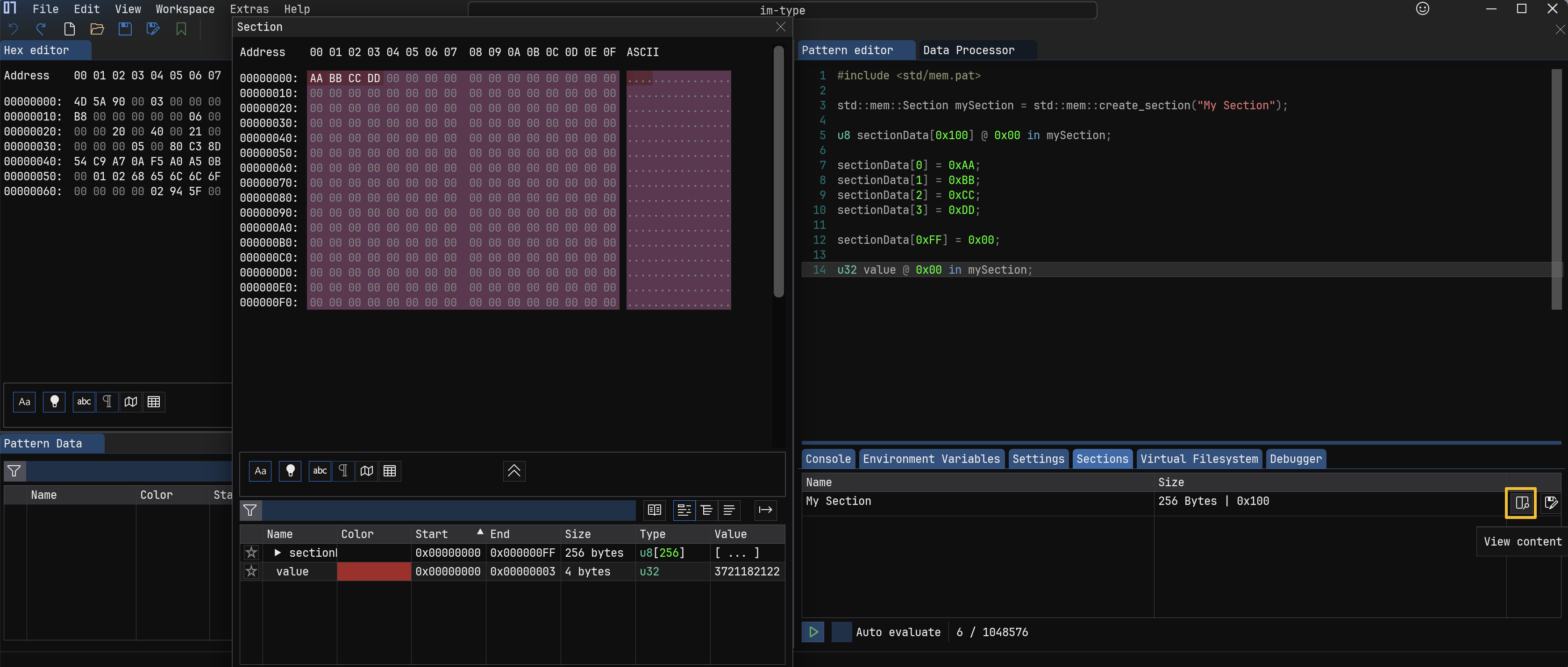The image size is (1568, 667).
Task: Click the red color swatch of value row
Action: point(374,571)
